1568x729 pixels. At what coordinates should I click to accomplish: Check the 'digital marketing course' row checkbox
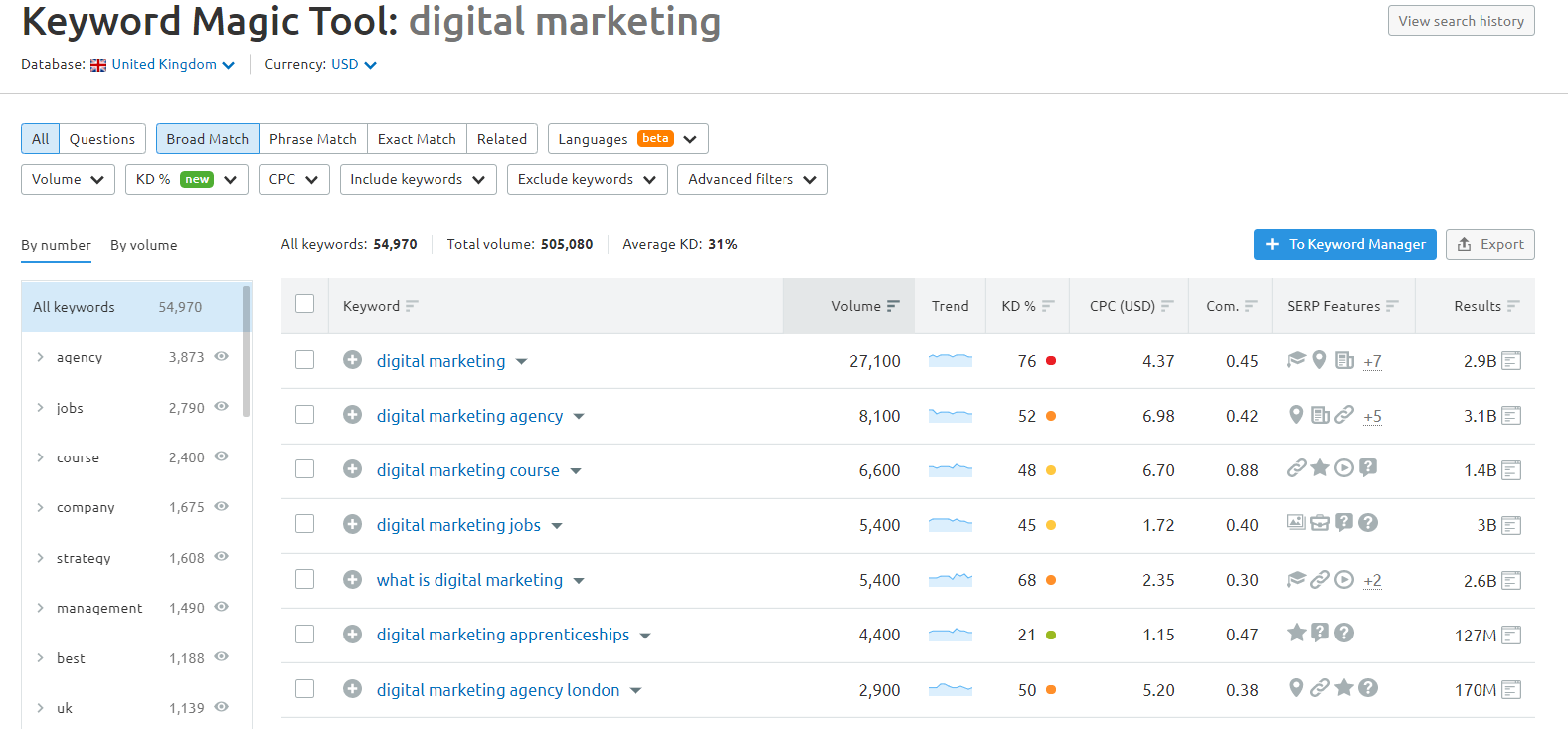pyautogui.click(x=305, y=469)
